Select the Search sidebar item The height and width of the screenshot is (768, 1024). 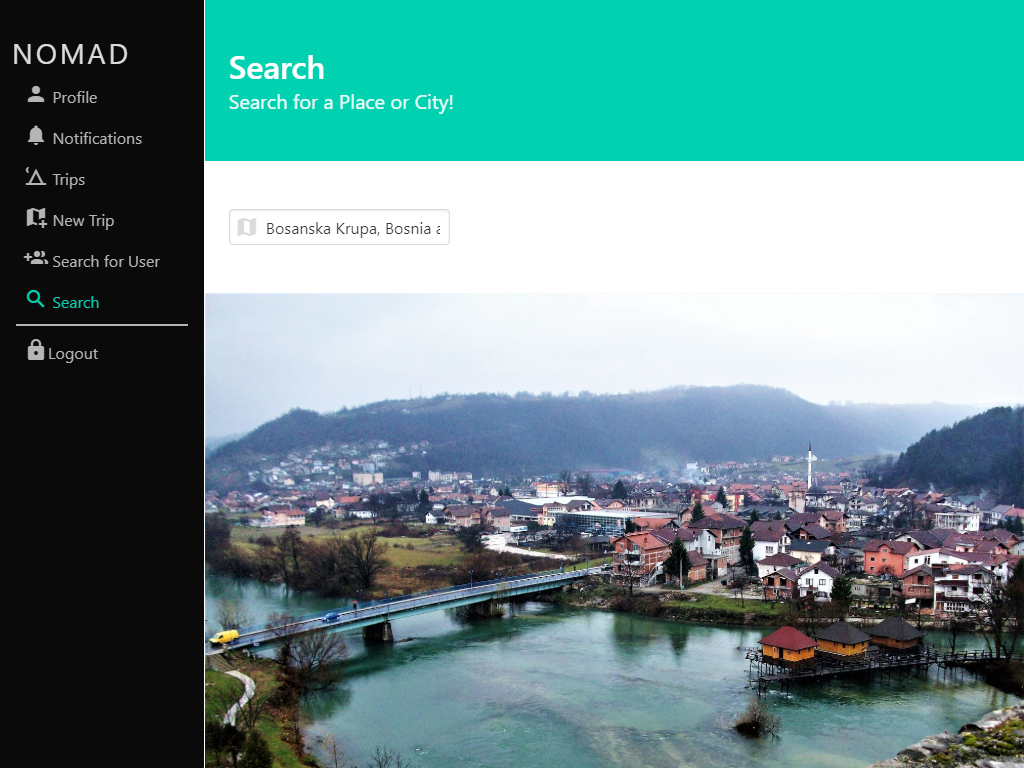click(x=76, y=302)
